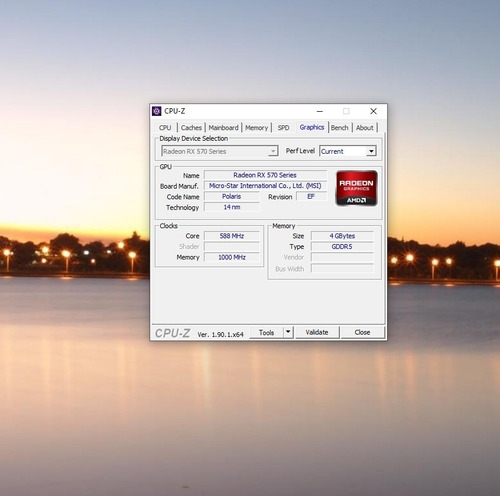The image size is (500, 496).
Task: Click the Board Manuf. Micro-Star International field
Action: tap(265, 186)
